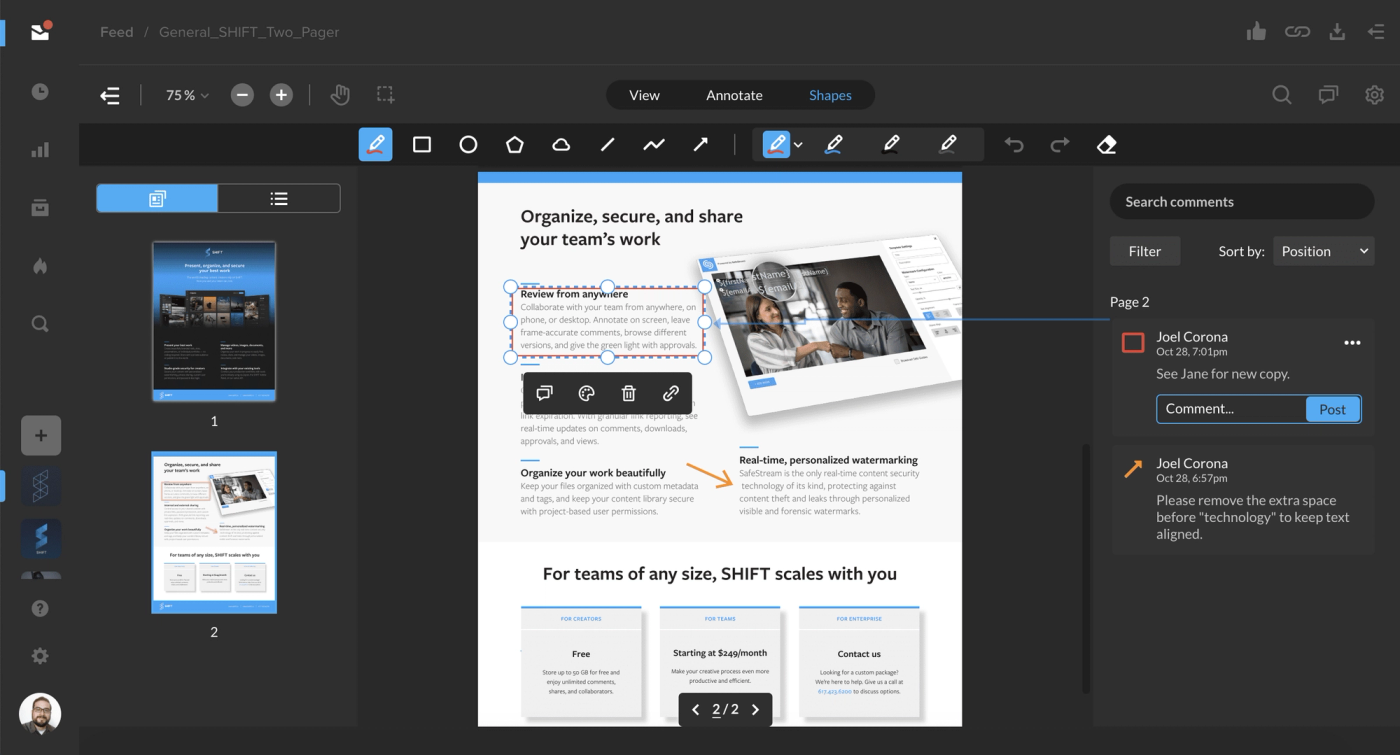This screenshot has width=1400, height=755.
Task: Collapse the left thumbnails panel
Action: [x=110, y=95]
